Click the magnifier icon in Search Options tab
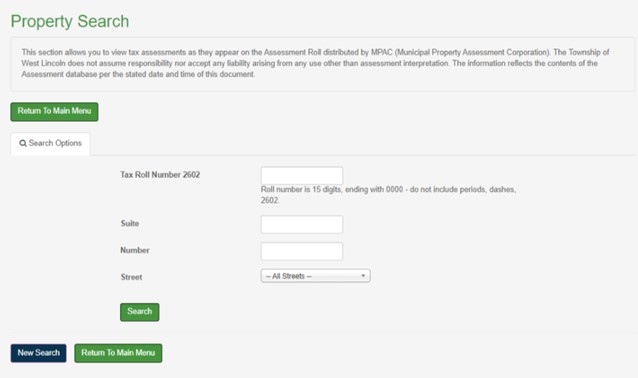The width and height of the screenshot is (638, 378). [23, 143]
